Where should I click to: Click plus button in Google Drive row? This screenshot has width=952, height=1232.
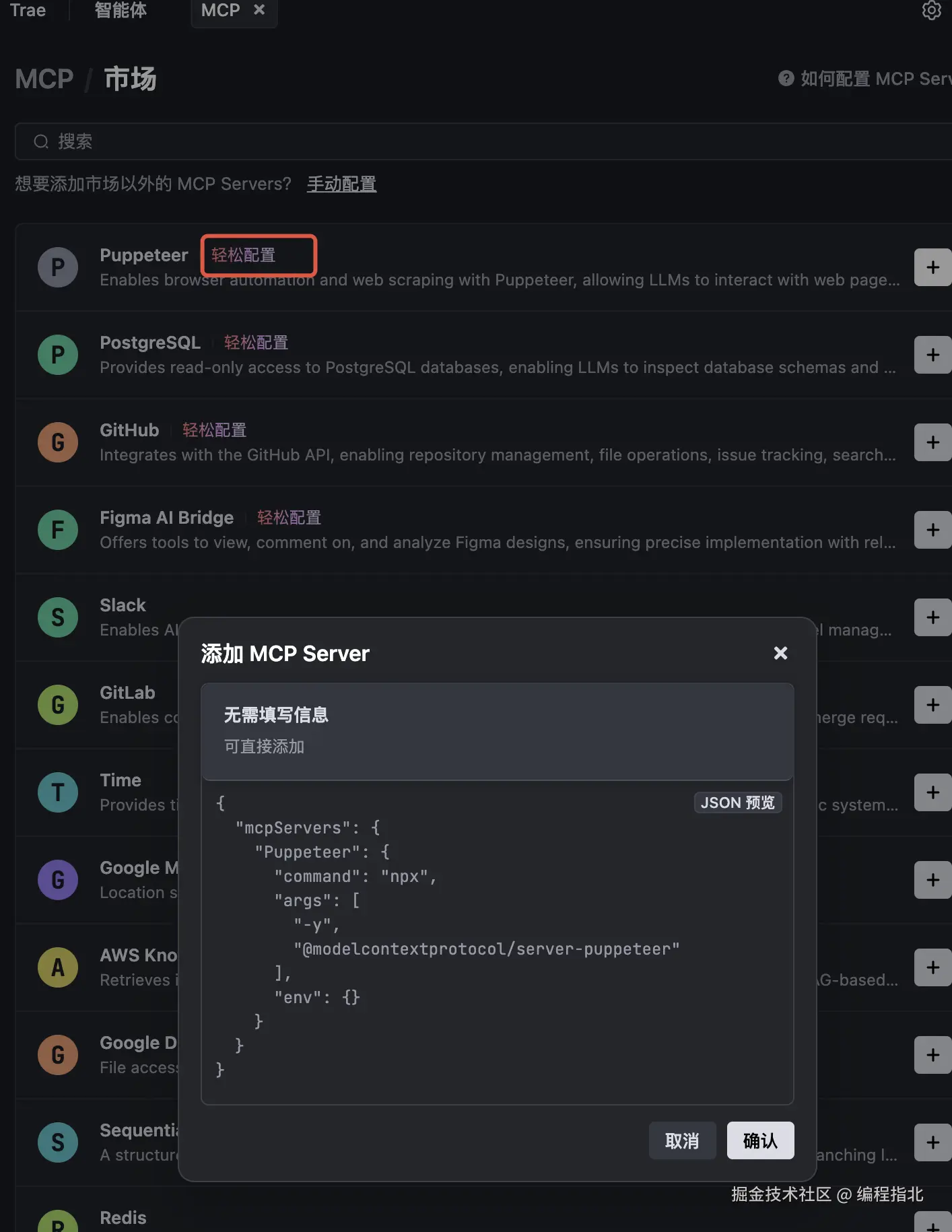coord(932,1055)
